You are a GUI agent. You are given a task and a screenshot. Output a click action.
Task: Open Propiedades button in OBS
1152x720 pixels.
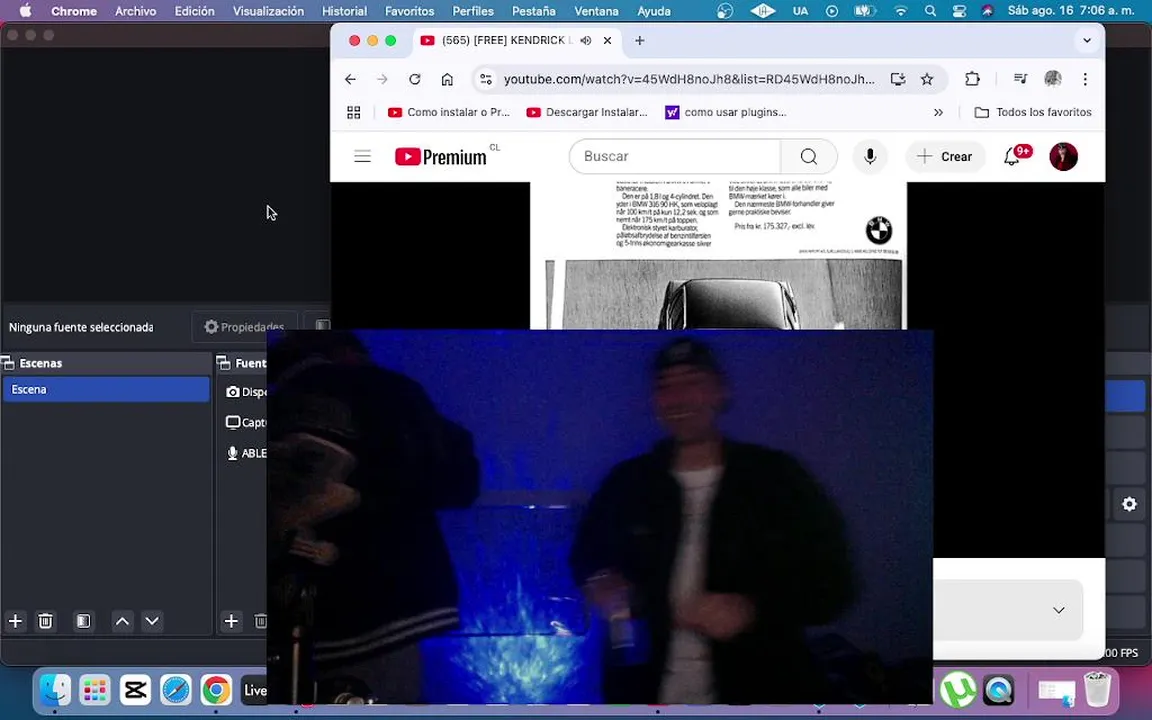point(245,327)
